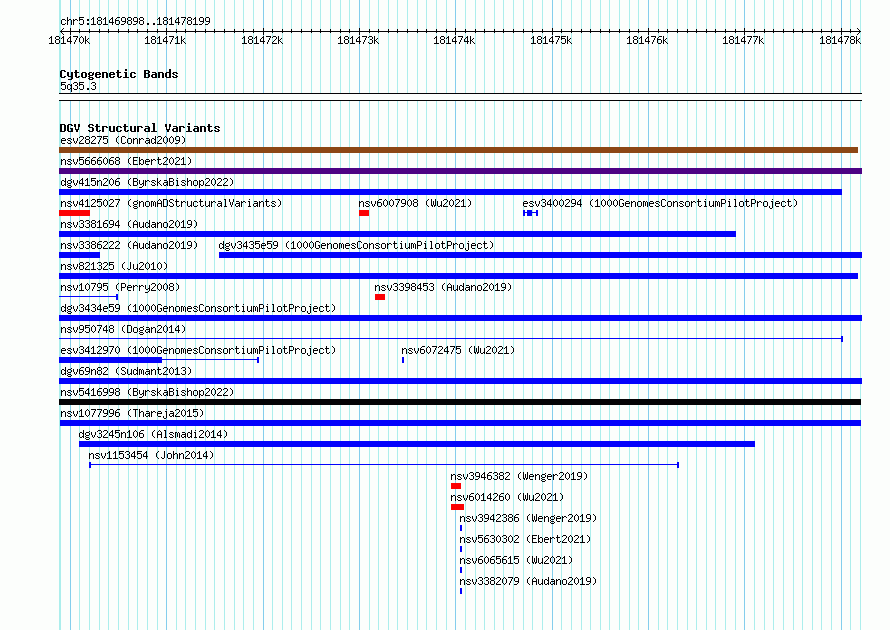
Task: Open nsv5630302 (Ebert2021) label
Action: (525, 539)
